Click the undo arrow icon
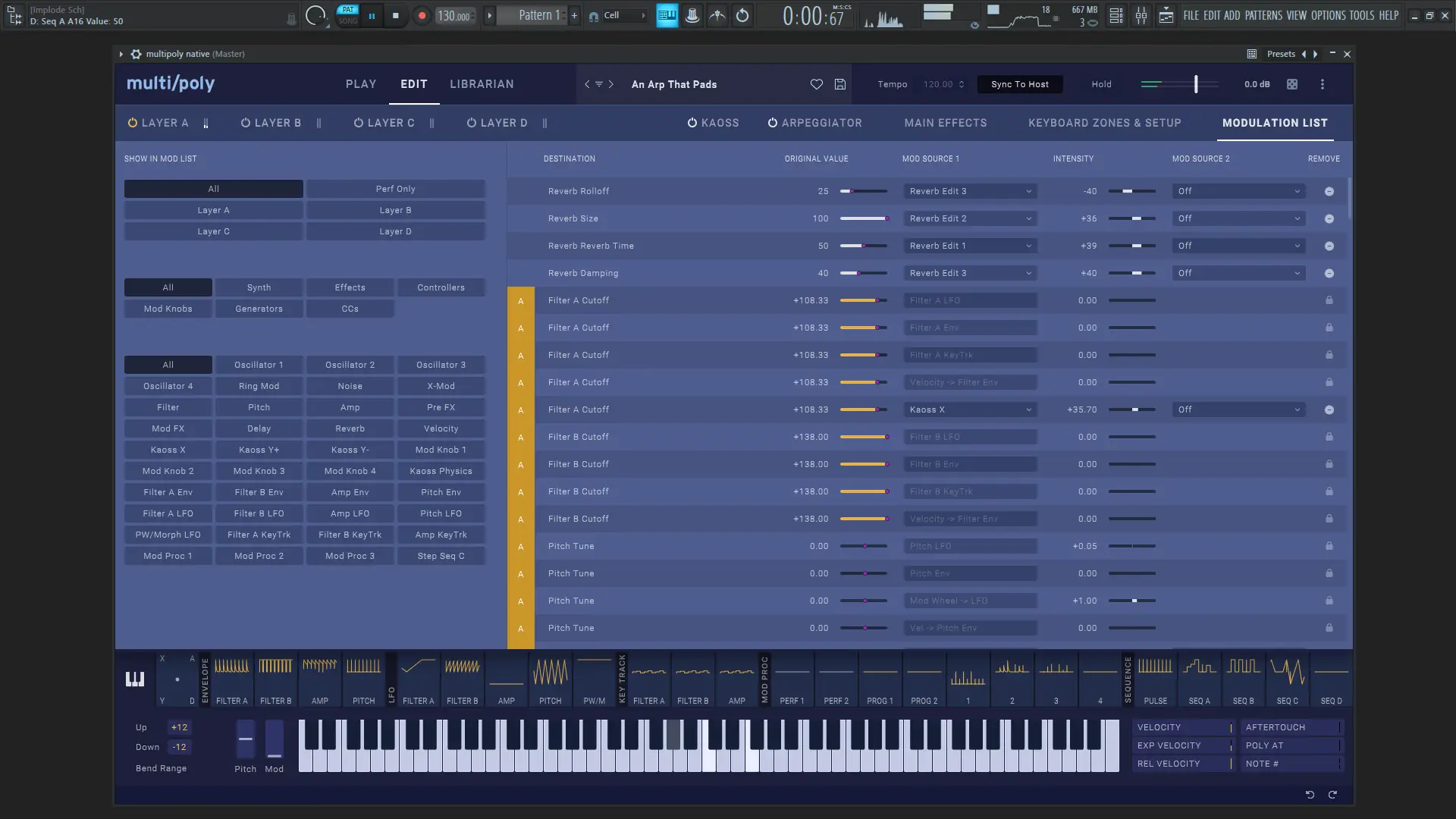 click(x=1310, y=794)
